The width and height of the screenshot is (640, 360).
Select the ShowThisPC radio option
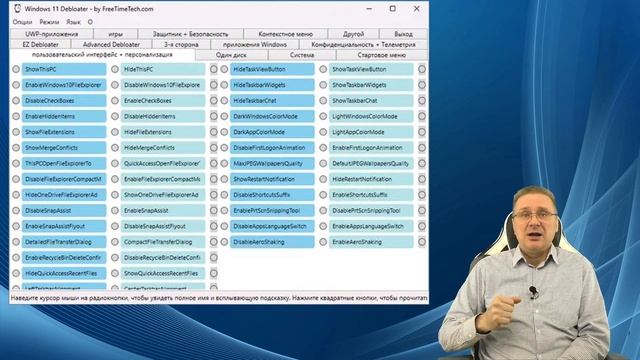pyautogui.click(x=16, y=69)
